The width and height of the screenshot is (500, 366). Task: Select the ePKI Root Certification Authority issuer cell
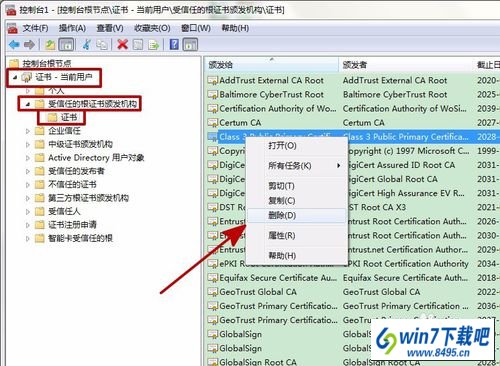(408, 264)
